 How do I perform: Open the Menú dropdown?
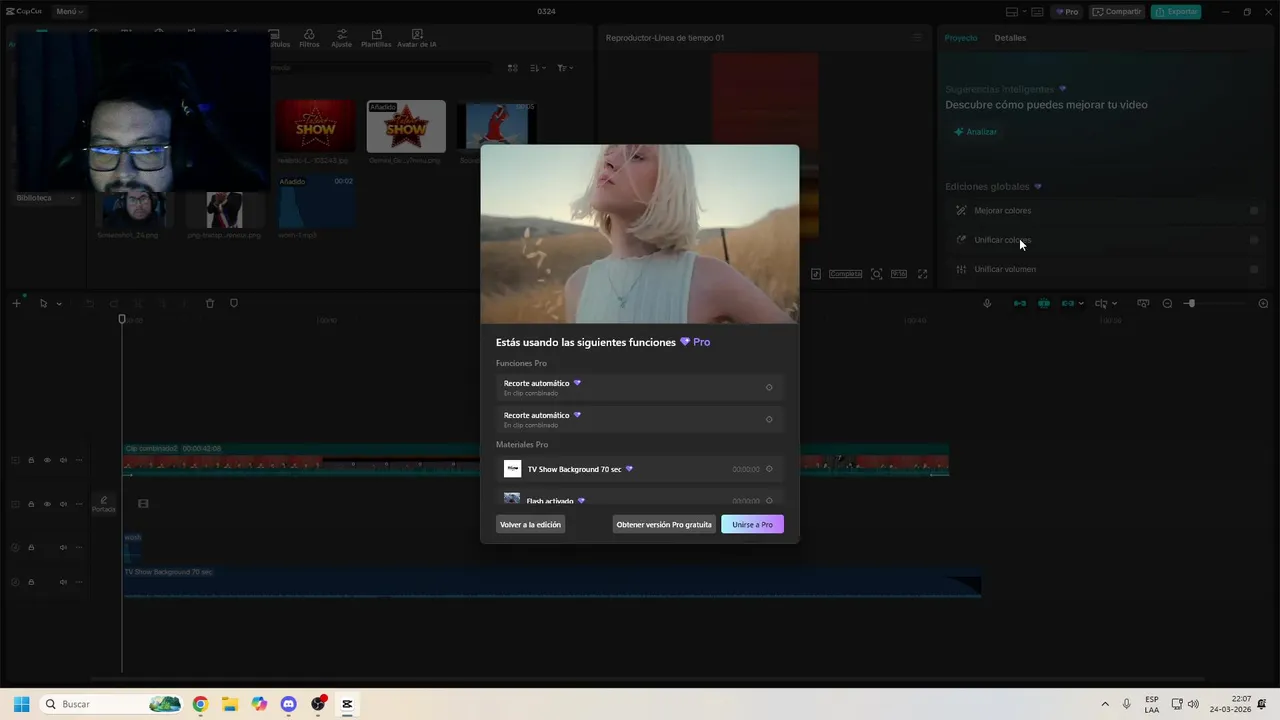69,12
